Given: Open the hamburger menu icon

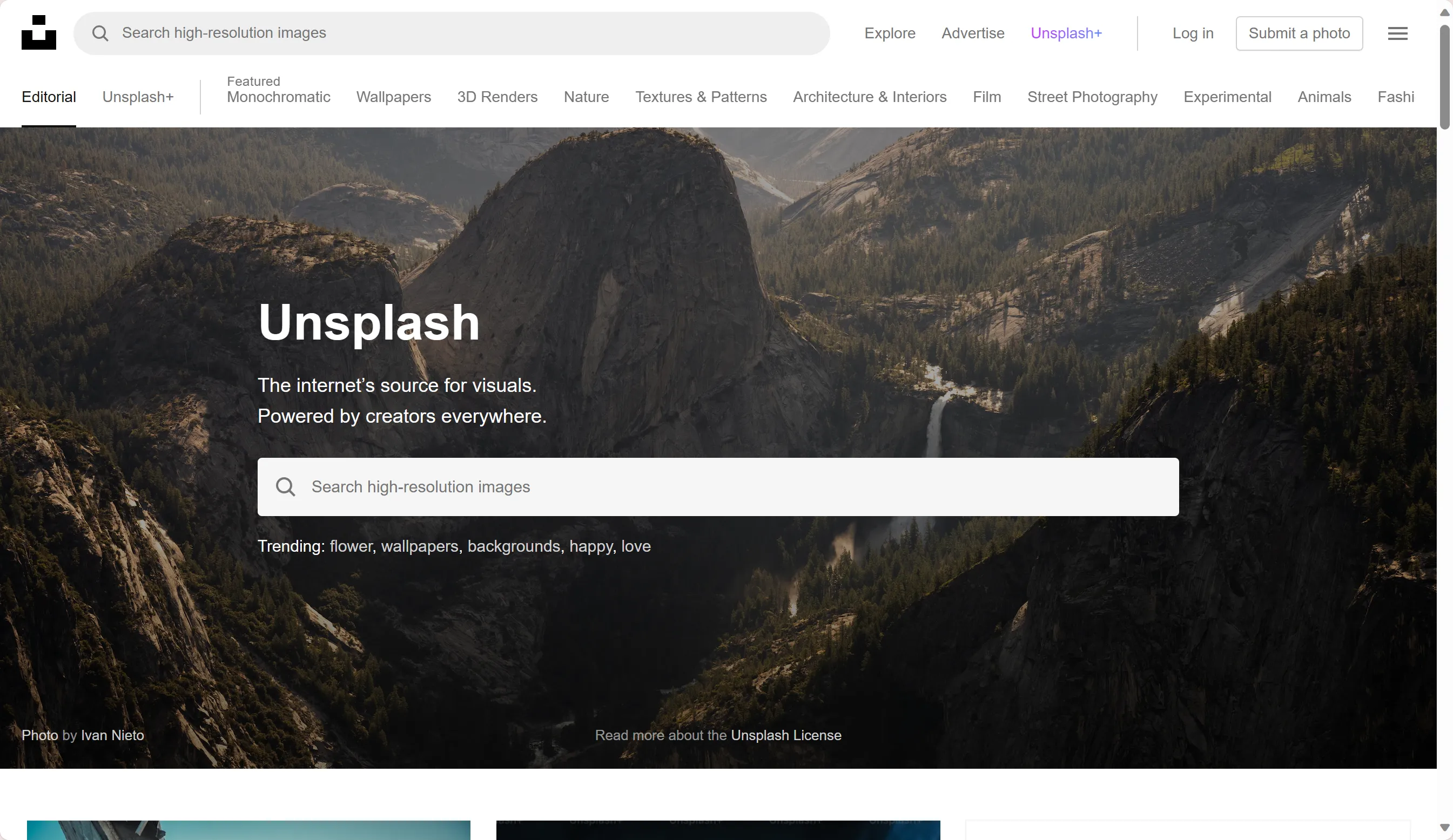Looking at the screenshot, I should [1397, 33].
